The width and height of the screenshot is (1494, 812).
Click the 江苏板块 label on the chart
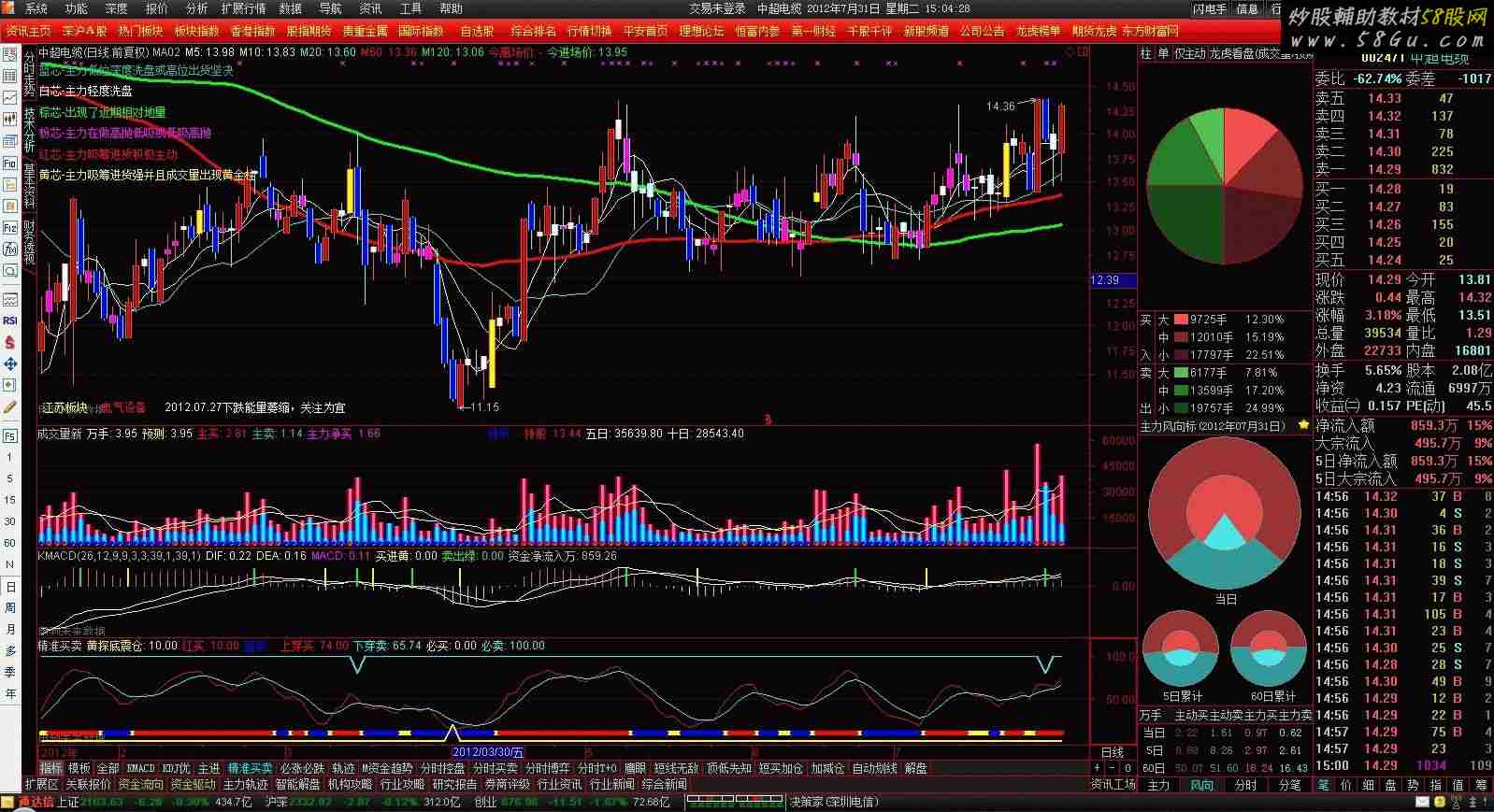65,407
